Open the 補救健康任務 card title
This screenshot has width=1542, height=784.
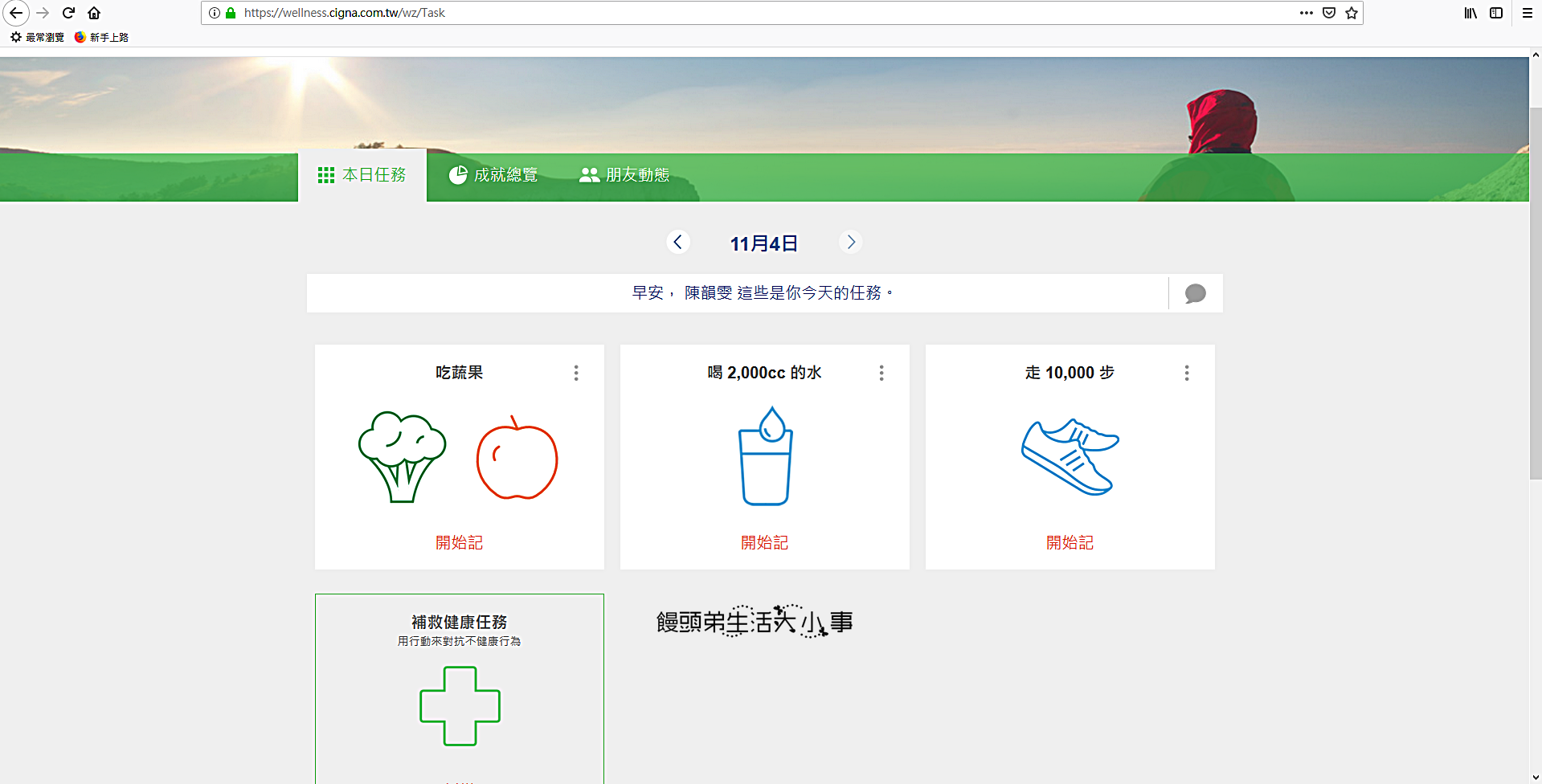(x=460, y=623)
